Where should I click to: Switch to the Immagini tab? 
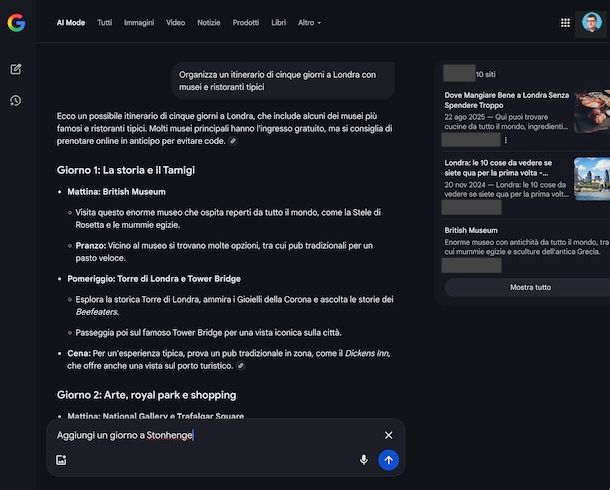(139, 22)
